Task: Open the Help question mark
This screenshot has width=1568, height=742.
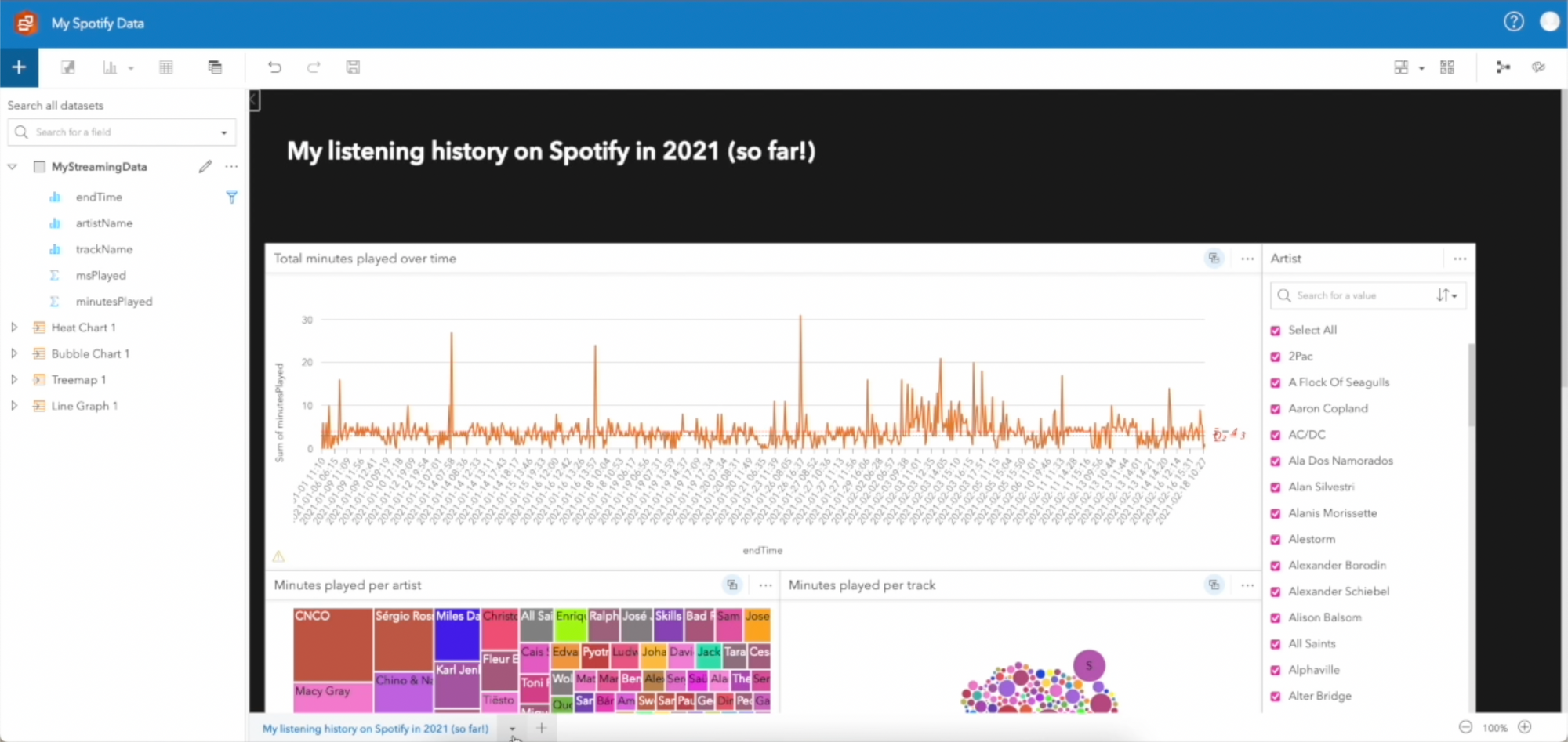Action: click(1514, 22)
